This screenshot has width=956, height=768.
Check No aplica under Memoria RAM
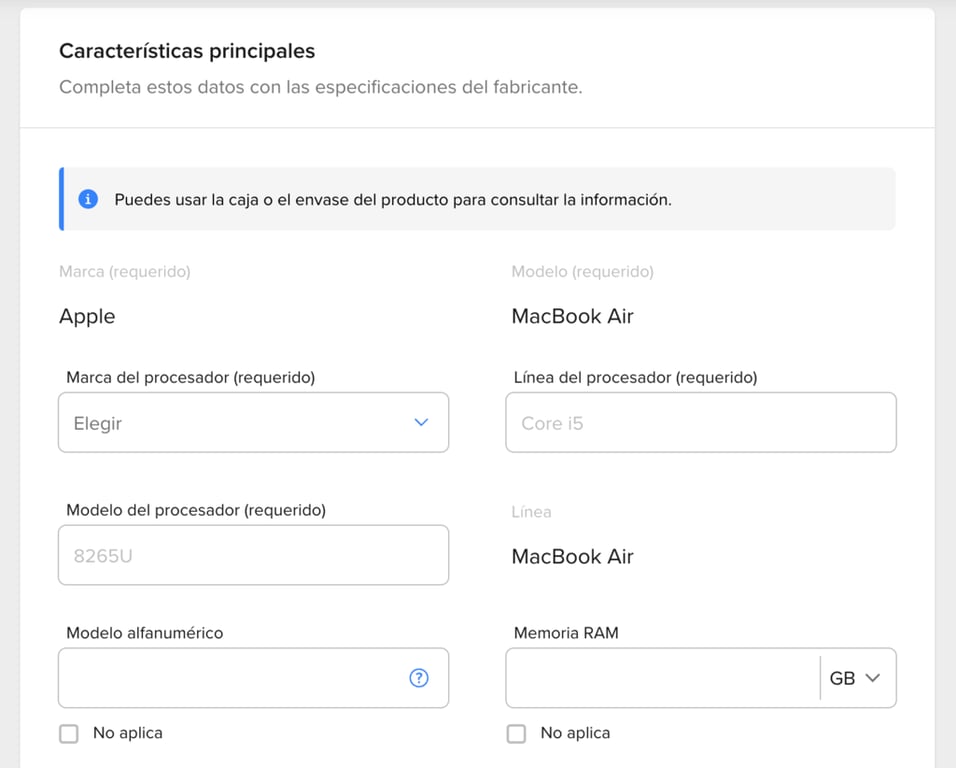[x=516, y=733]
